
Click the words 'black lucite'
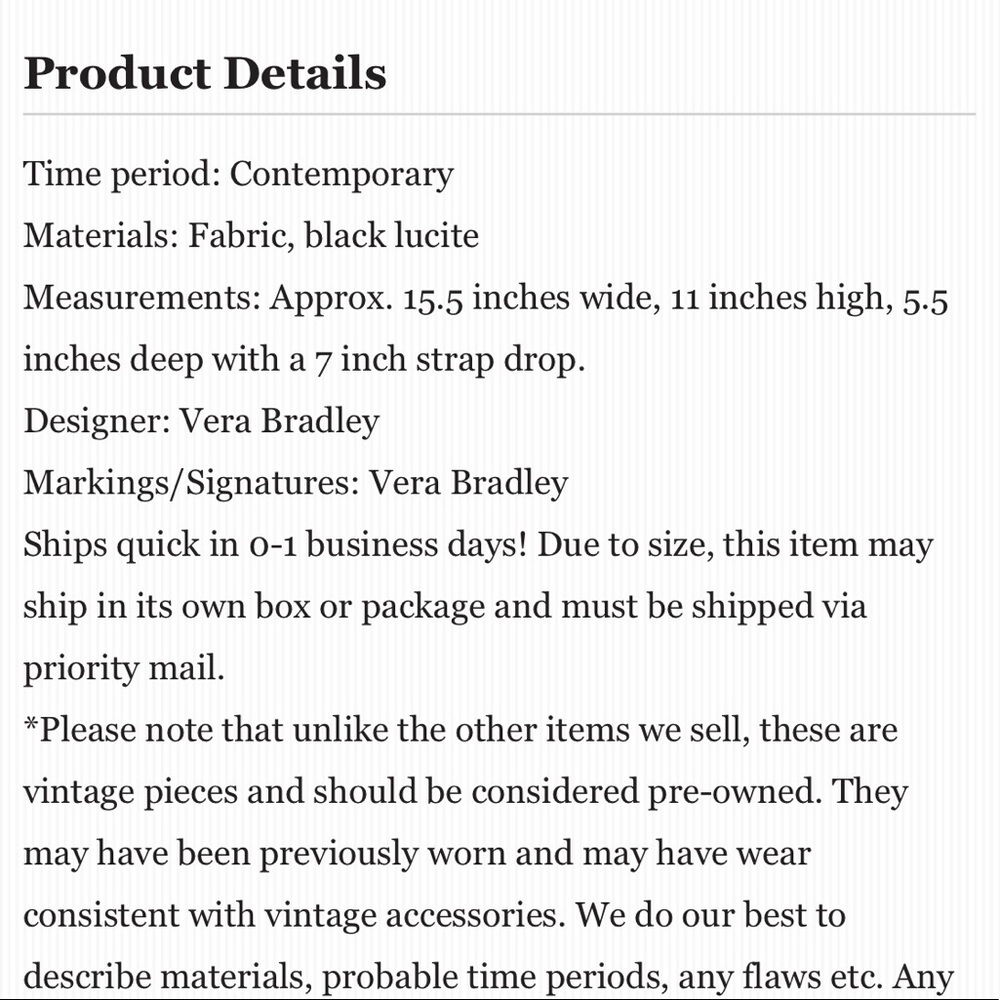(x=392, y=235)
